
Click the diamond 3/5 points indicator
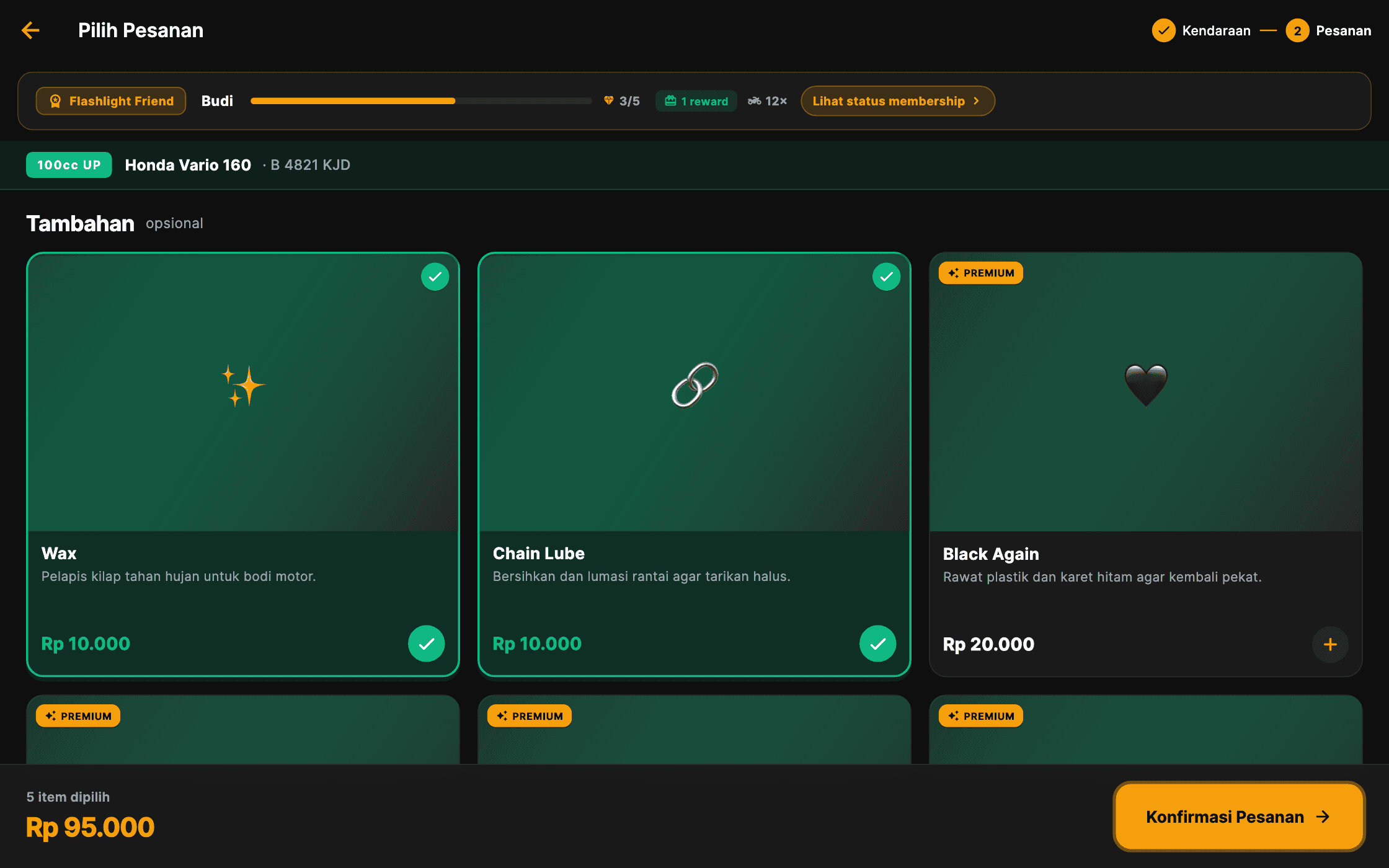622,101
